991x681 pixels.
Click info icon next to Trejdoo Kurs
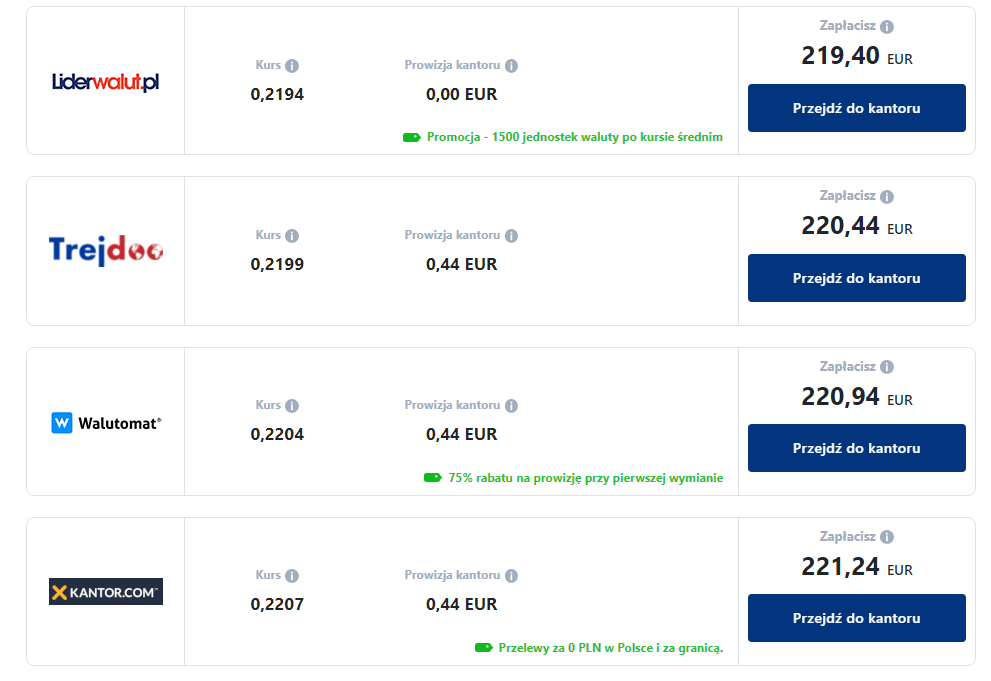pyautogui.click(x=292, y=236)
